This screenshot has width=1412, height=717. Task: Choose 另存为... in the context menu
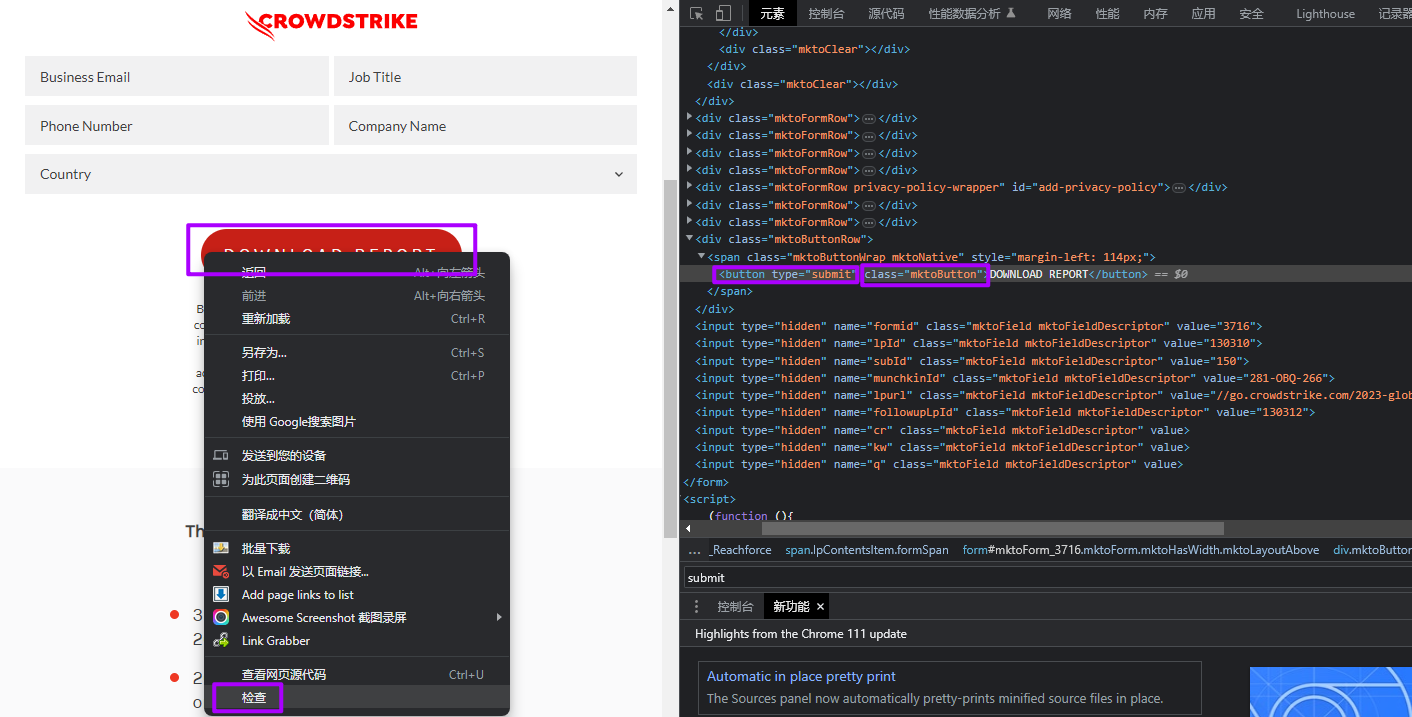point(357,352)
